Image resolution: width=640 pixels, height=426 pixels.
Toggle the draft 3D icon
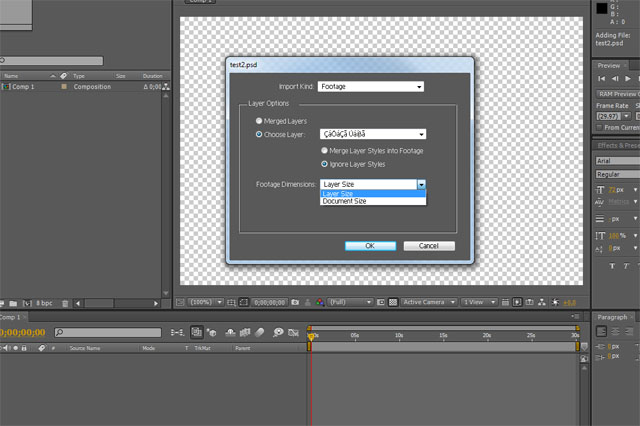coord(211,333)
